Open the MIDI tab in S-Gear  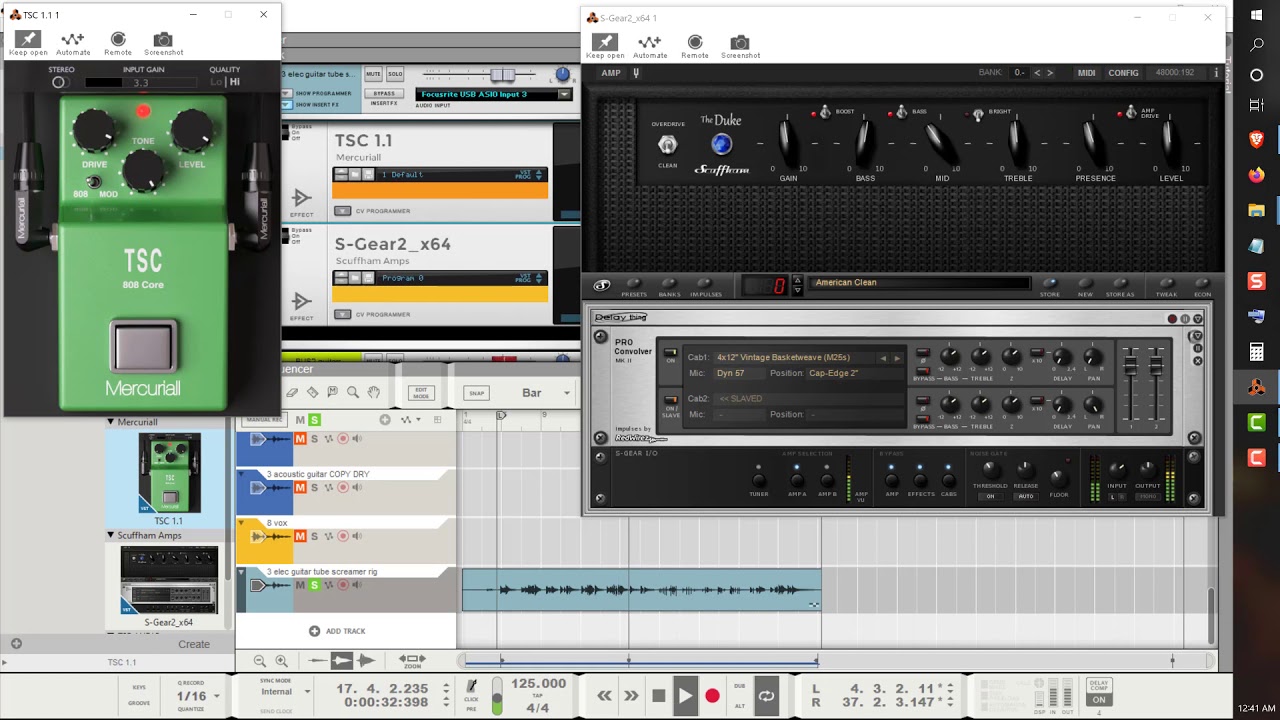pyautogui.click(x=1086, y=73)
